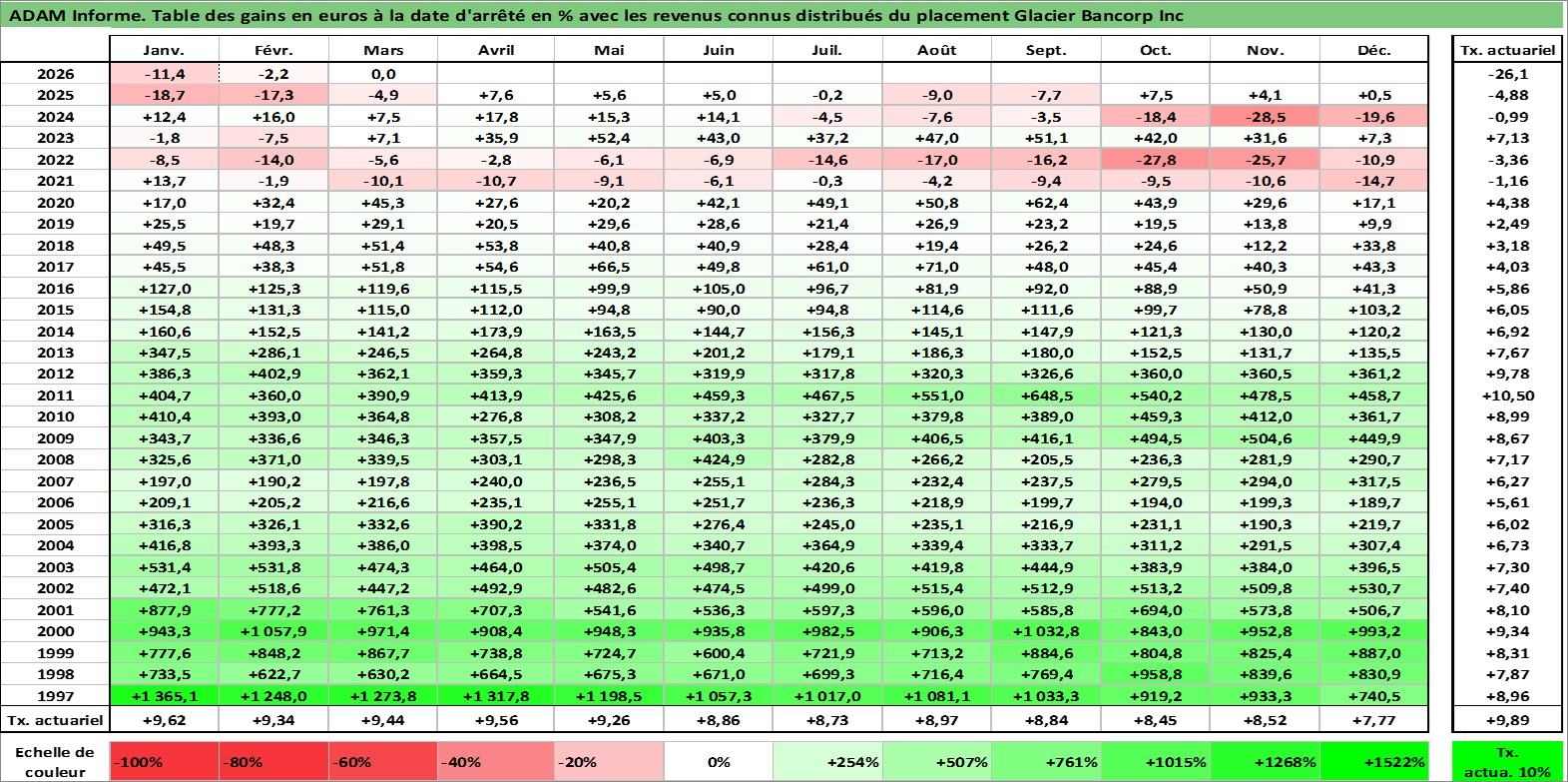This screenshot has height=782, width=1568.
Task: Select the Juil. column header
Action: click(827, 50)
